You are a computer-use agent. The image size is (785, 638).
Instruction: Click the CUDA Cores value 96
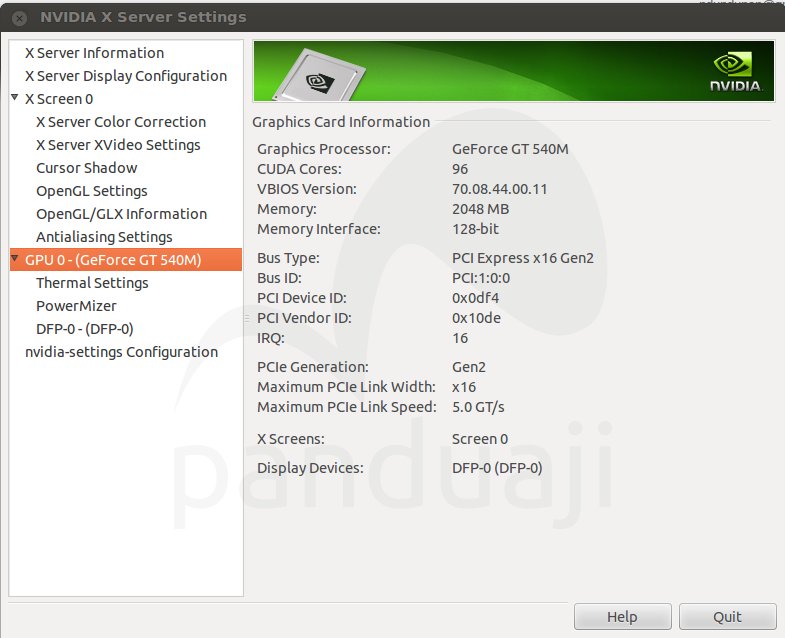460,169
